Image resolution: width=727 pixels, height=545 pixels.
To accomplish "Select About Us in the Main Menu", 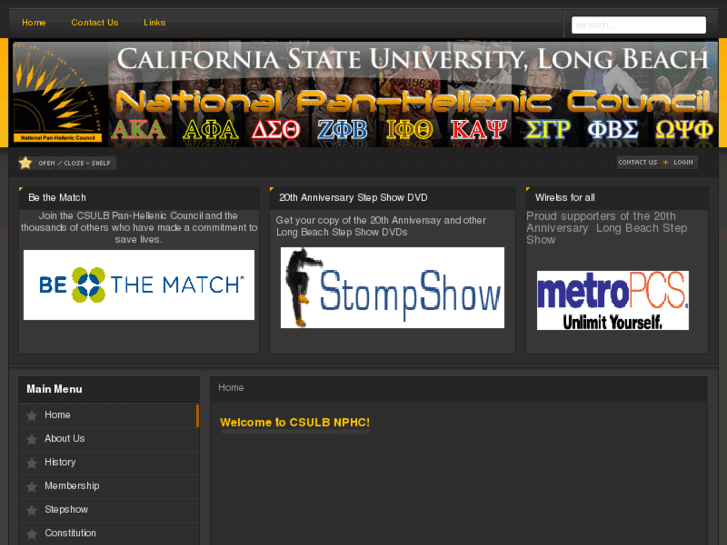I will [x=109, y=439].
